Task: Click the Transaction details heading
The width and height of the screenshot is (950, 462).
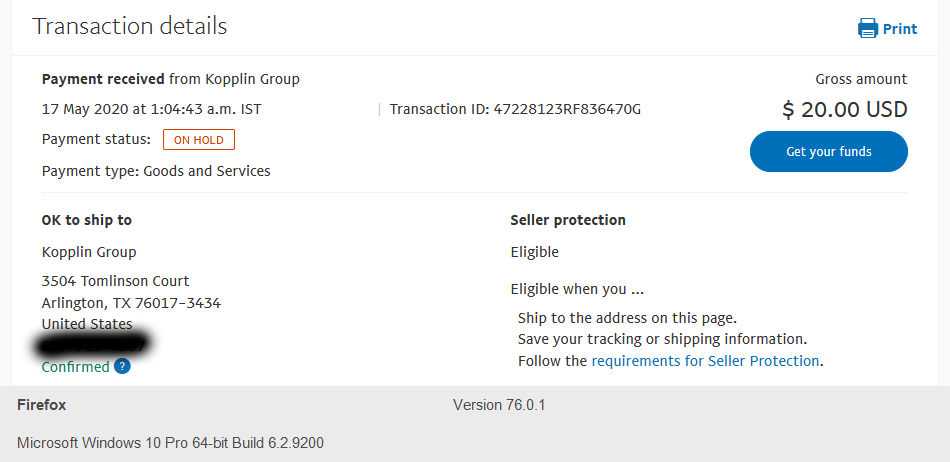Action: click(130, 26)
